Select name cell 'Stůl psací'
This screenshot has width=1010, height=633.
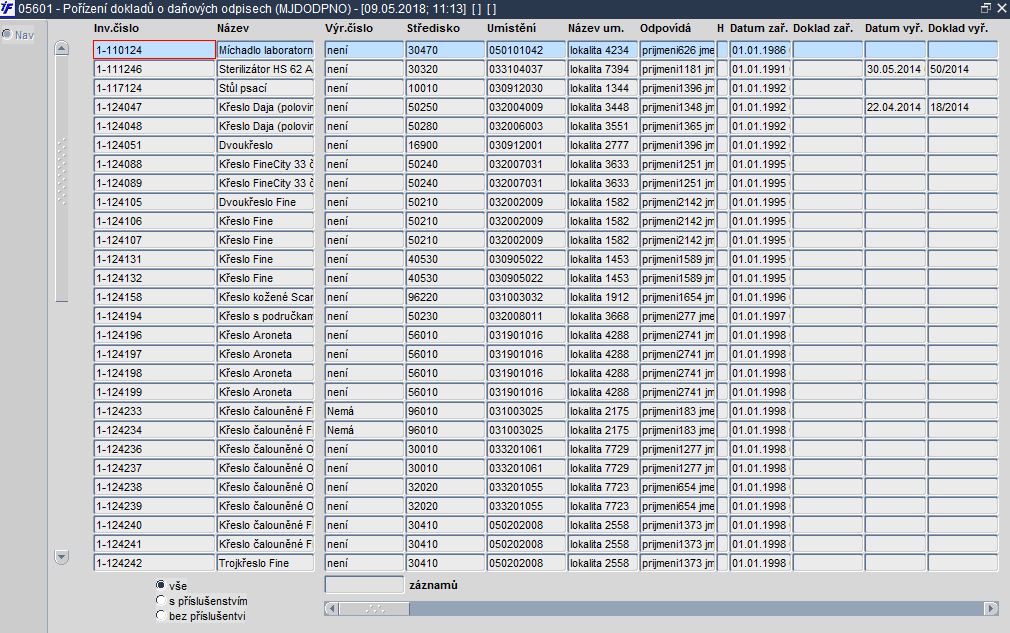[265, 88]
